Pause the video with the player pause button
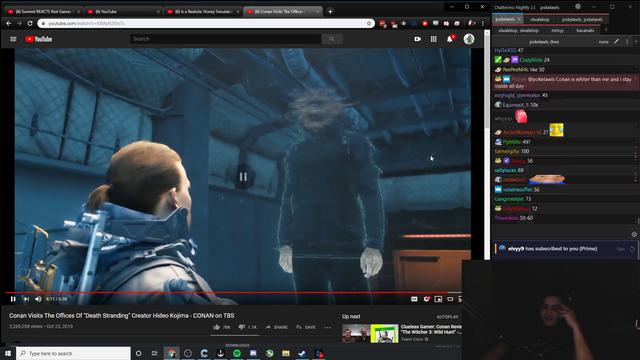This screenshot has height=360, width=640. point(13,299)
